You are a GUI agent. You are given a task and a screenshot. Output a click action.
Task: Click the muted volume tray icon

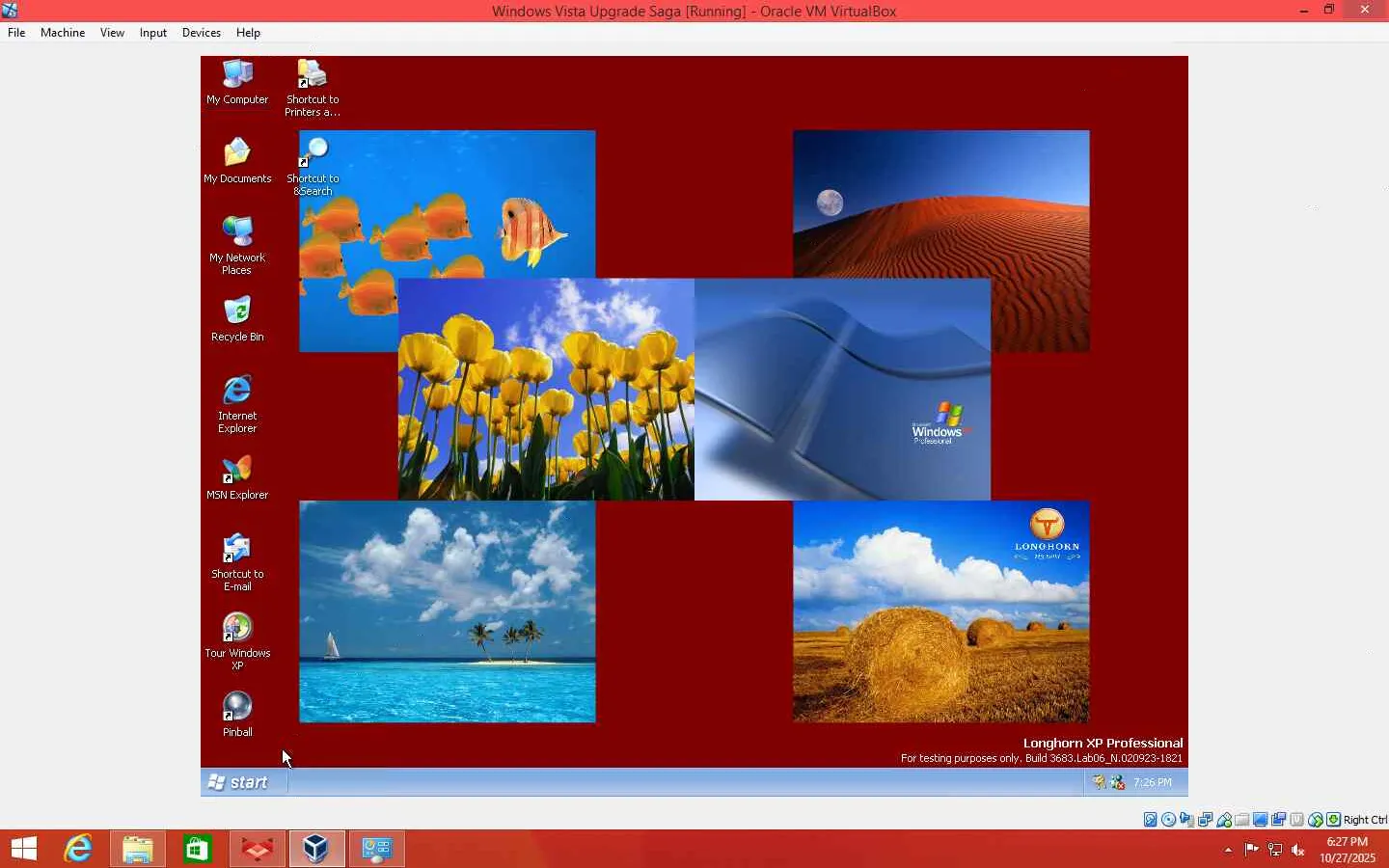pos(1298,850)
